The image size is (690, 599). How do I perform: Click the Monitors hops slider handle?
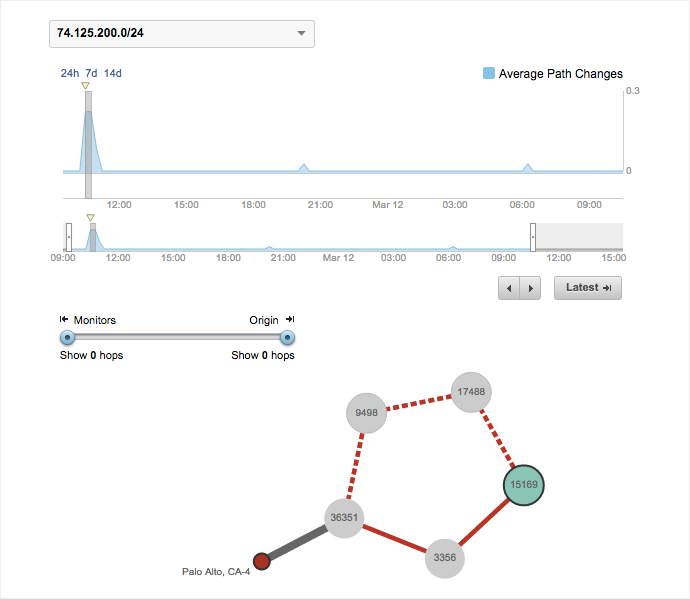(x=68, y=337)
